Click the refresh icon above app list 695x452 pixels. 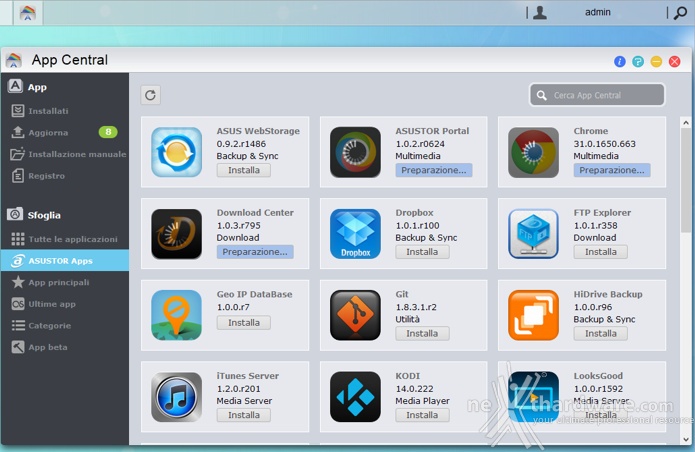click(150, 95)
